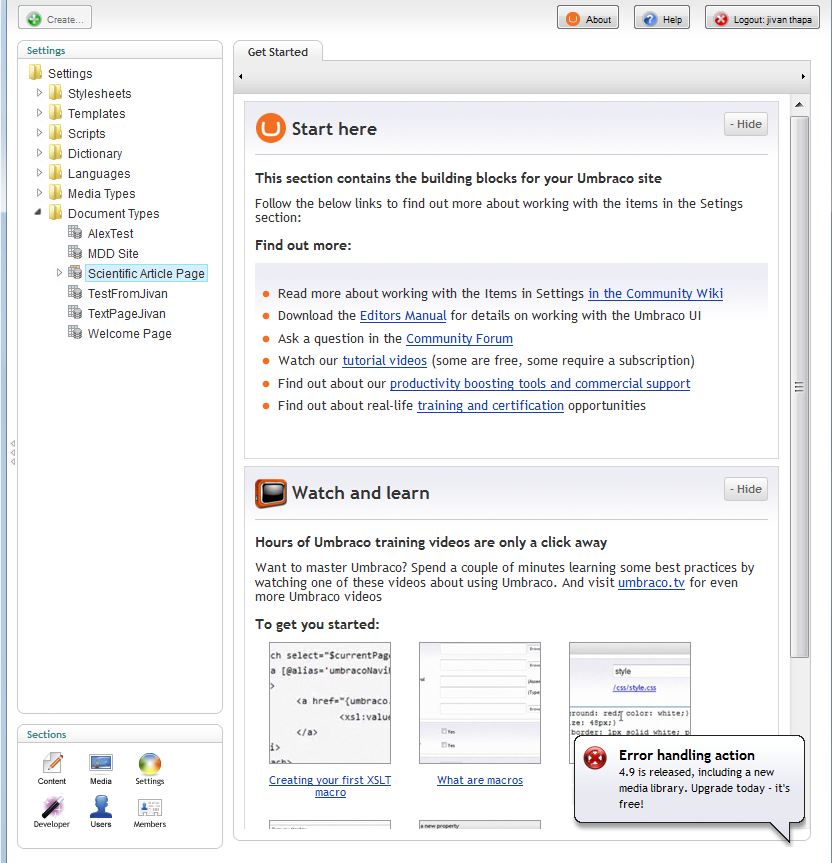Open Creating your first XSLT macro link
The height and width of the screenshot is (863, 832).
pyautogui.click(x=330, y=786)
